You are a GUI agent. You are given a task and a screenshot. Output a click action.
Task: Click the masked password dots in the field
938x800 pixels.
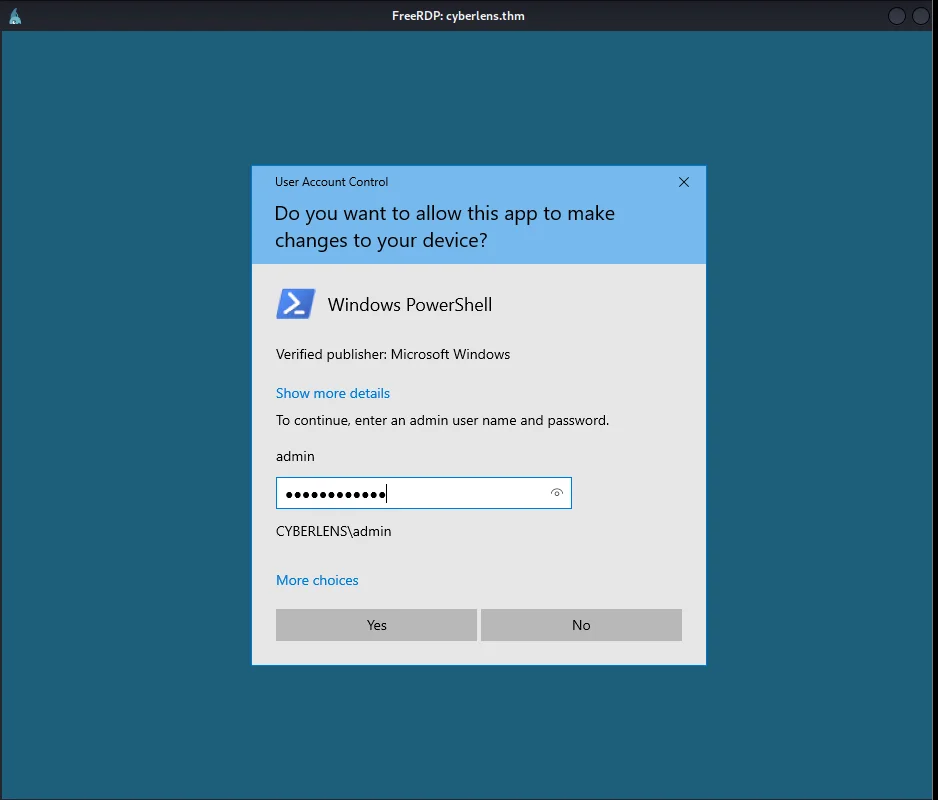point(335,492)
